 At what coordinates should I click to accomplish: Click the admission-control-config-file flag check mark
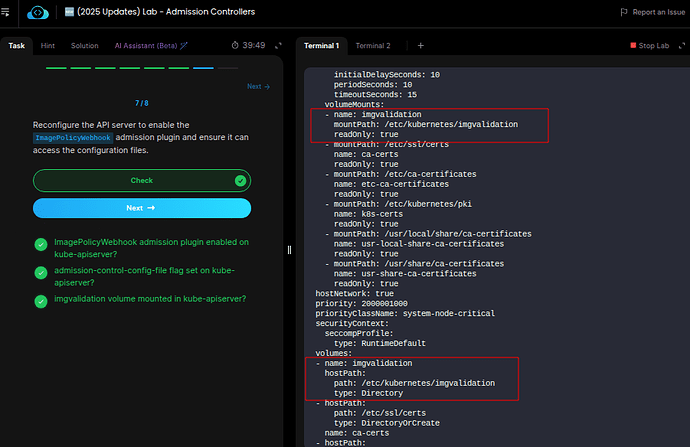pyautogui.click(x=40, y=271)
